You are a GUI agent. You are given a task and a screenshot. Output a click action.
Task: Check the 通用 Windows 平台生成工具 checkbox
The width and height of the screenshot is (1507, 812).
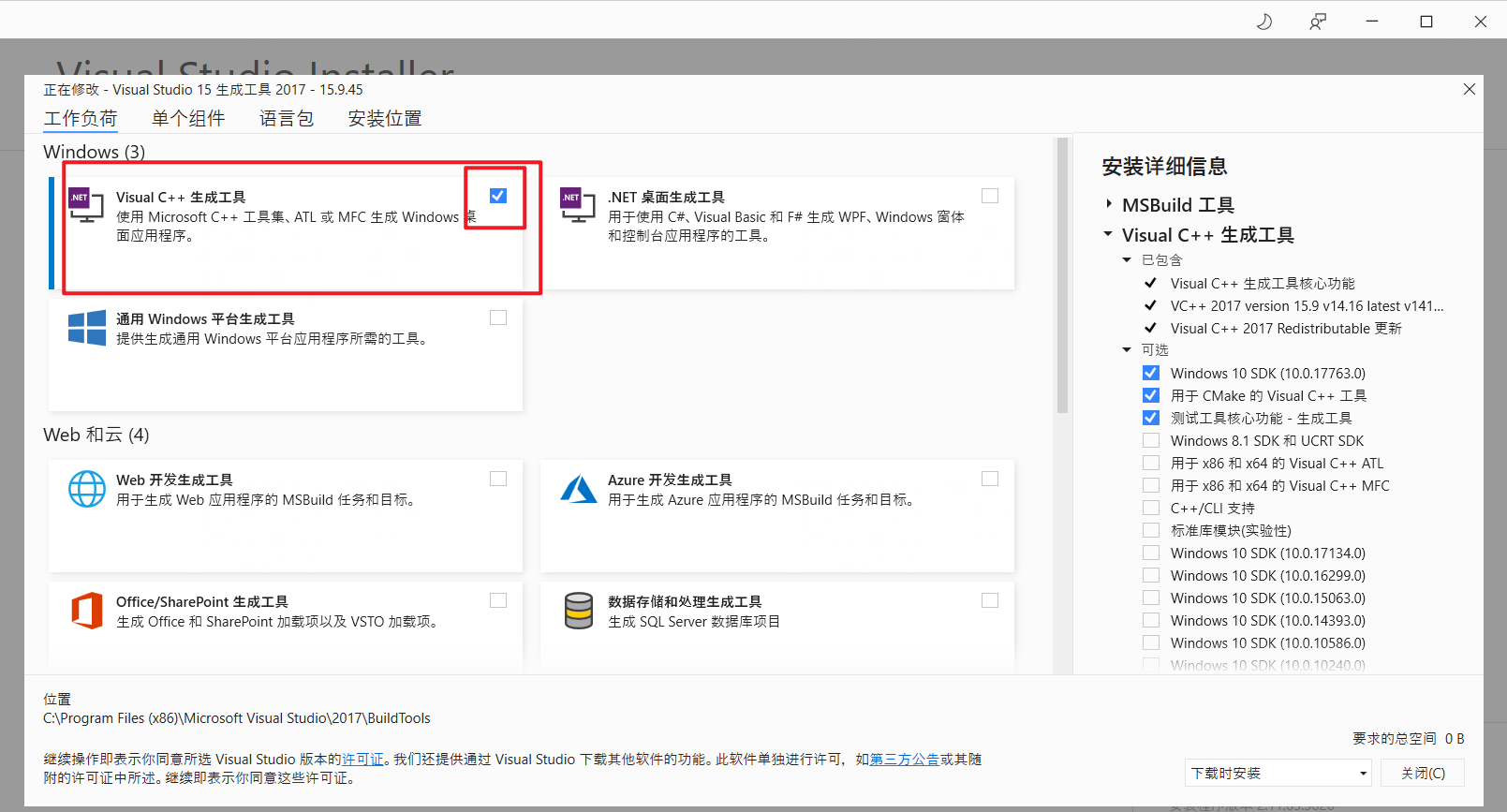(x=498, y=317)
